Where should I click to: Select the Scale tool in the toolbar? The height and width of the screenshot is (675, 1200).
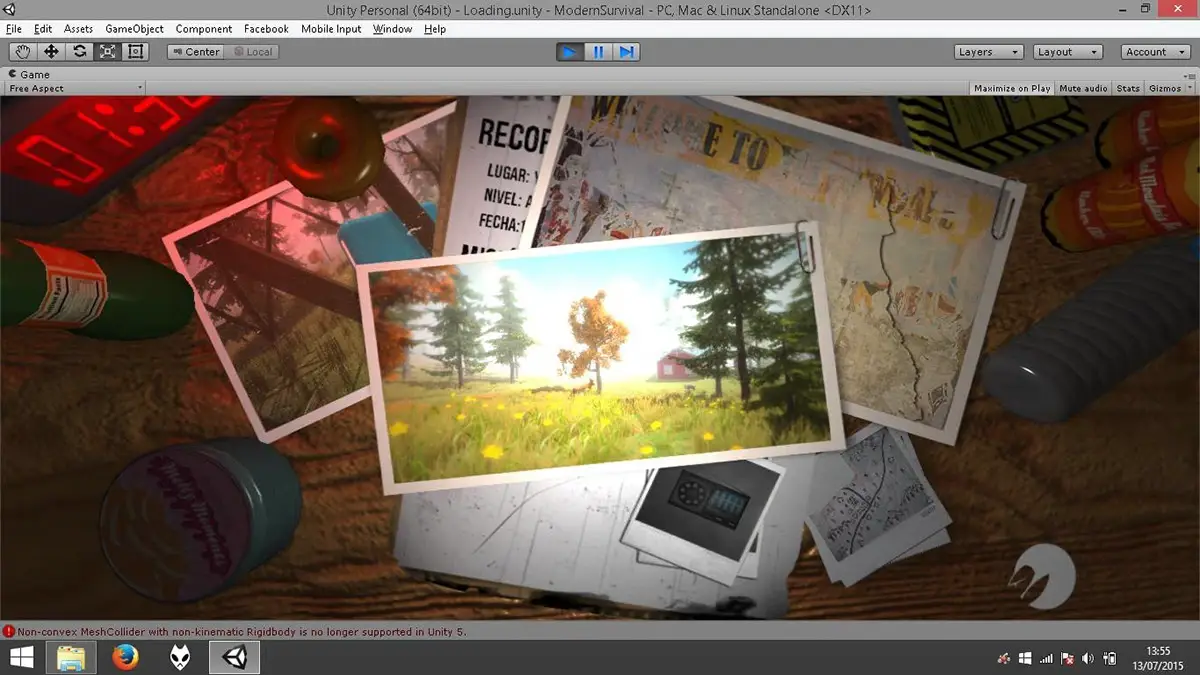tap(107, 52)
